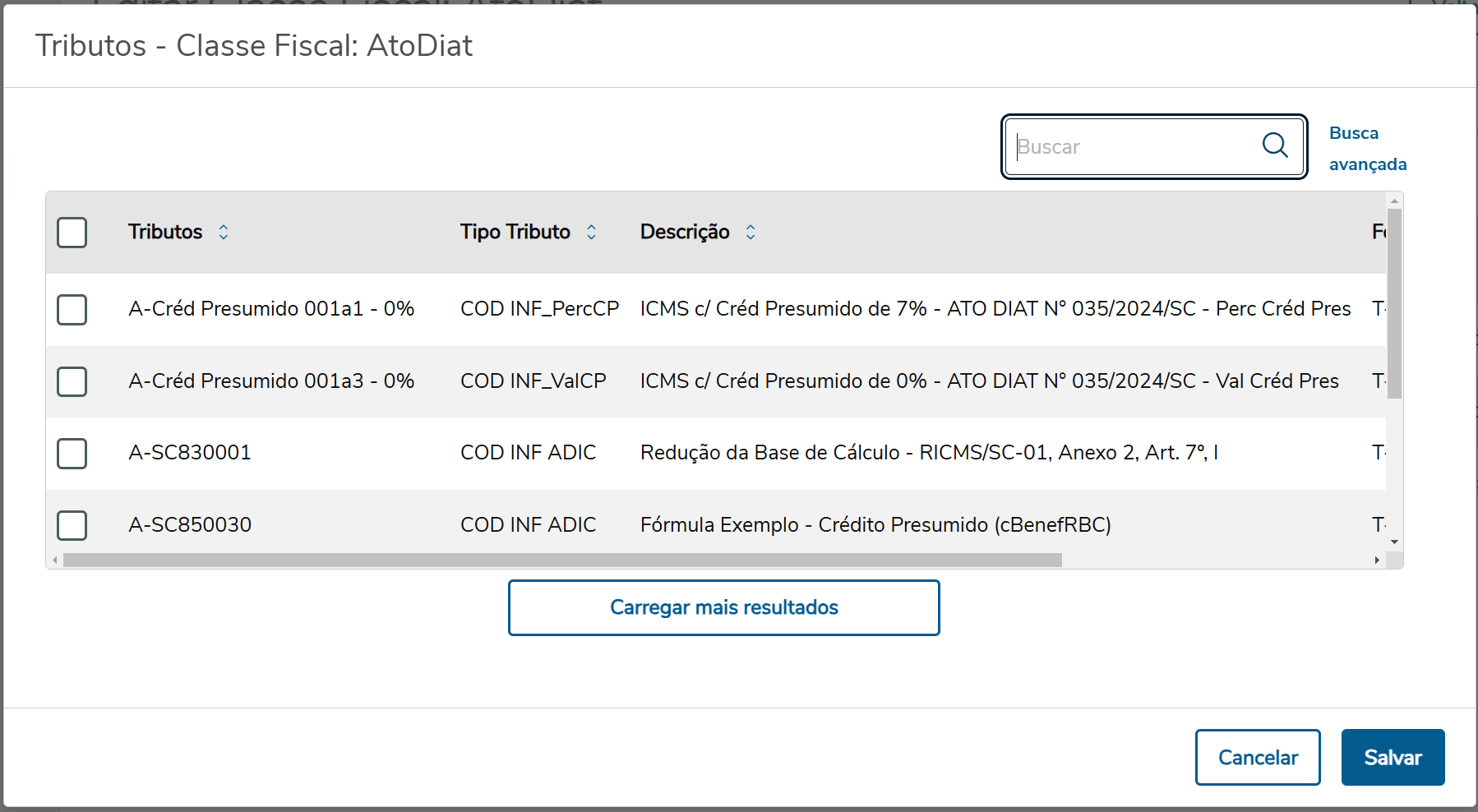This screenshot has width=1478, height=812.
Task: Click the horizontal scrollbar right arrow
Action: [1377, 561]
